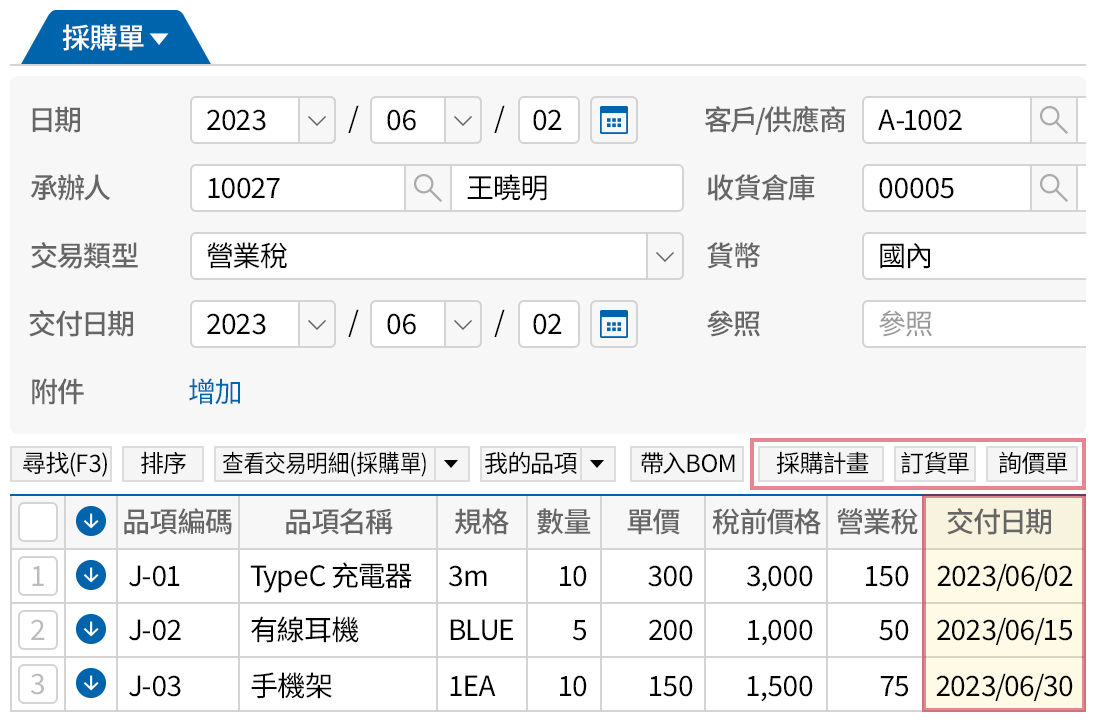Click the 參照 input field
The width and height of the screenshot is (1096, 722).
pyautogui.click(x=970, y=324)
